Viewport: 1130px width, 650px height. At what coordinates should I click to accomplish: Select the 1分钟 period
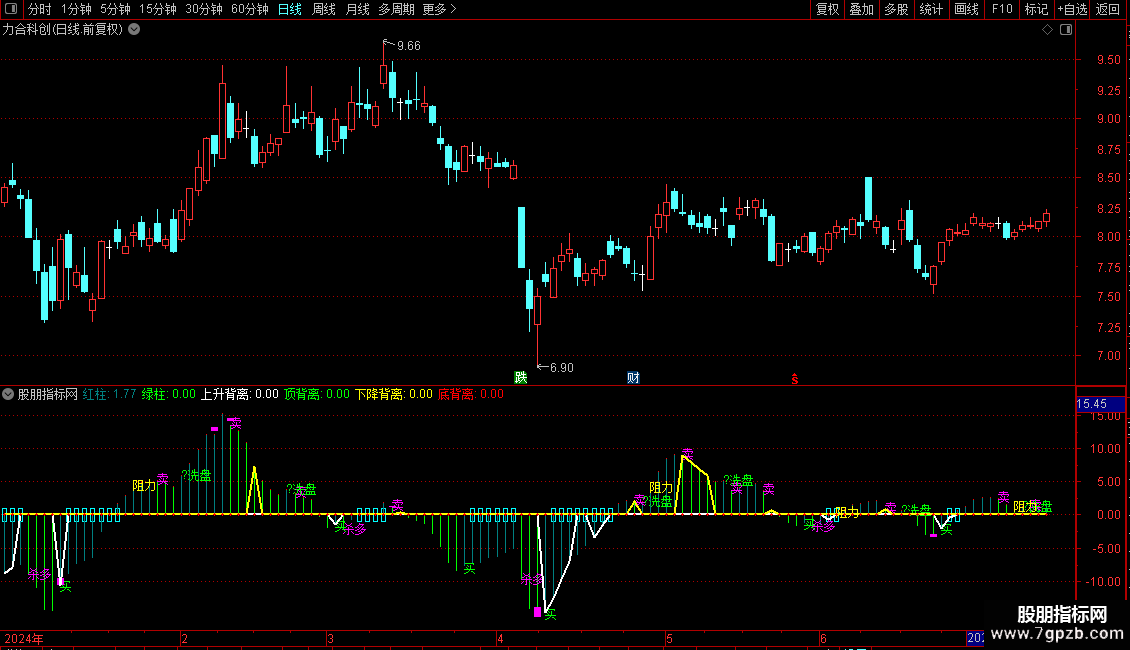click(76, 9)
